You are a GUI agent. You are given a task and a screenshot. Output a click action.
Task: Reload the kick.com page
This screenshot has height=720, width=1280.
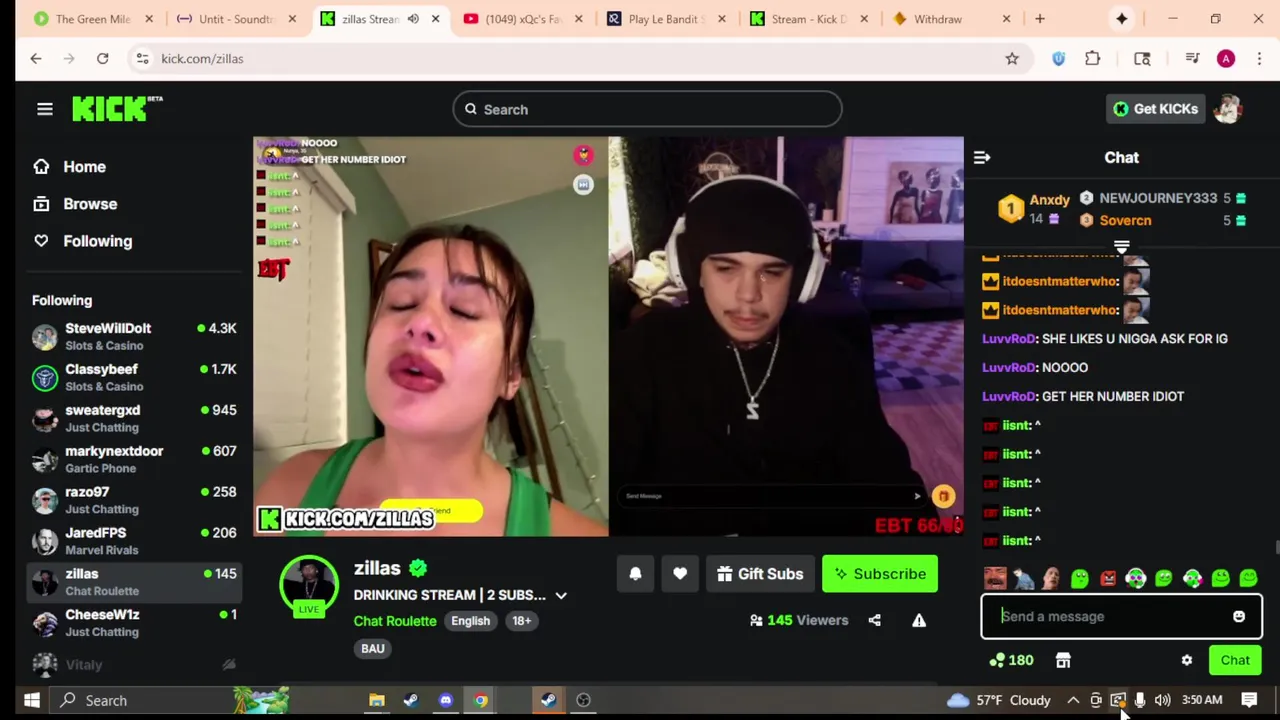tap(102, 59)
